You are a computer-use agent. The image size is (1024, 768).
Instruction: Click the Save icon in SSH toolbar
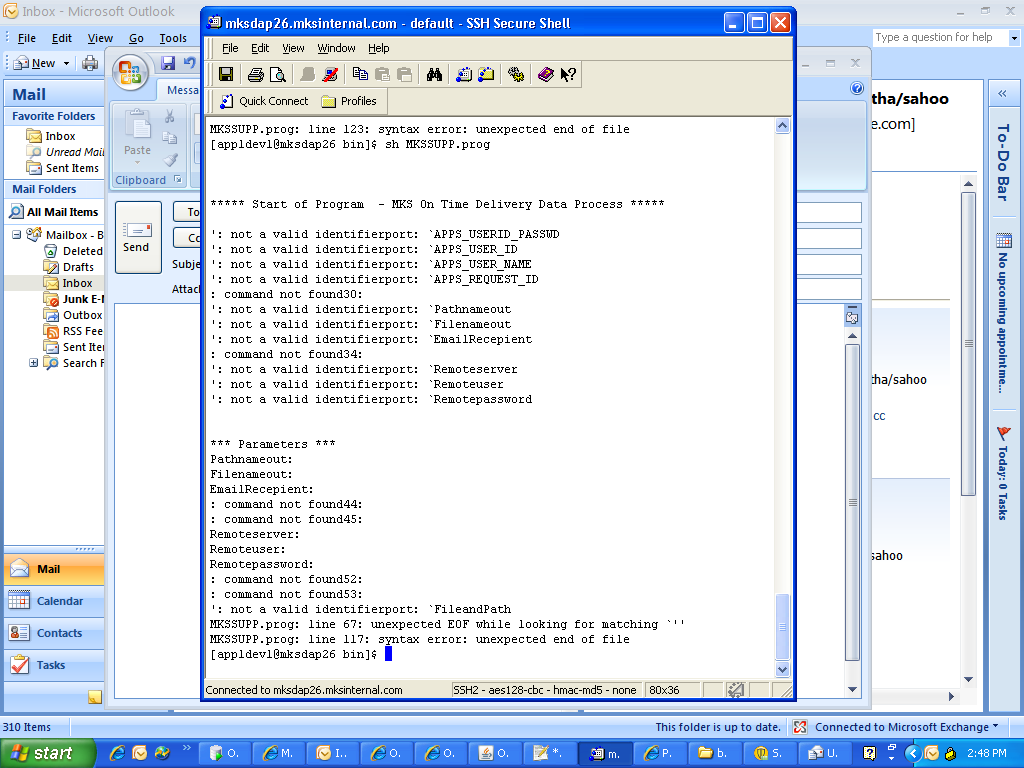[226, 74]
